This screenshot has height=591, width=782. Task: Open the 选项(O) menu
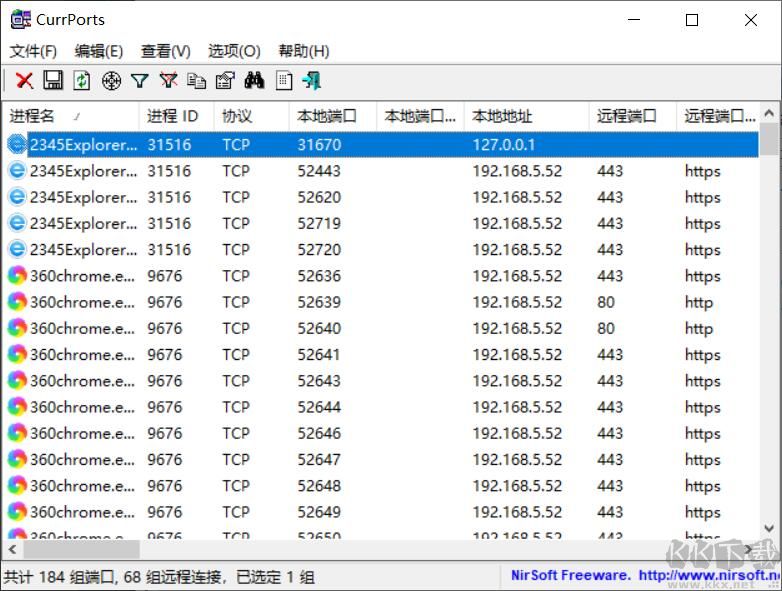coord(234,51)
